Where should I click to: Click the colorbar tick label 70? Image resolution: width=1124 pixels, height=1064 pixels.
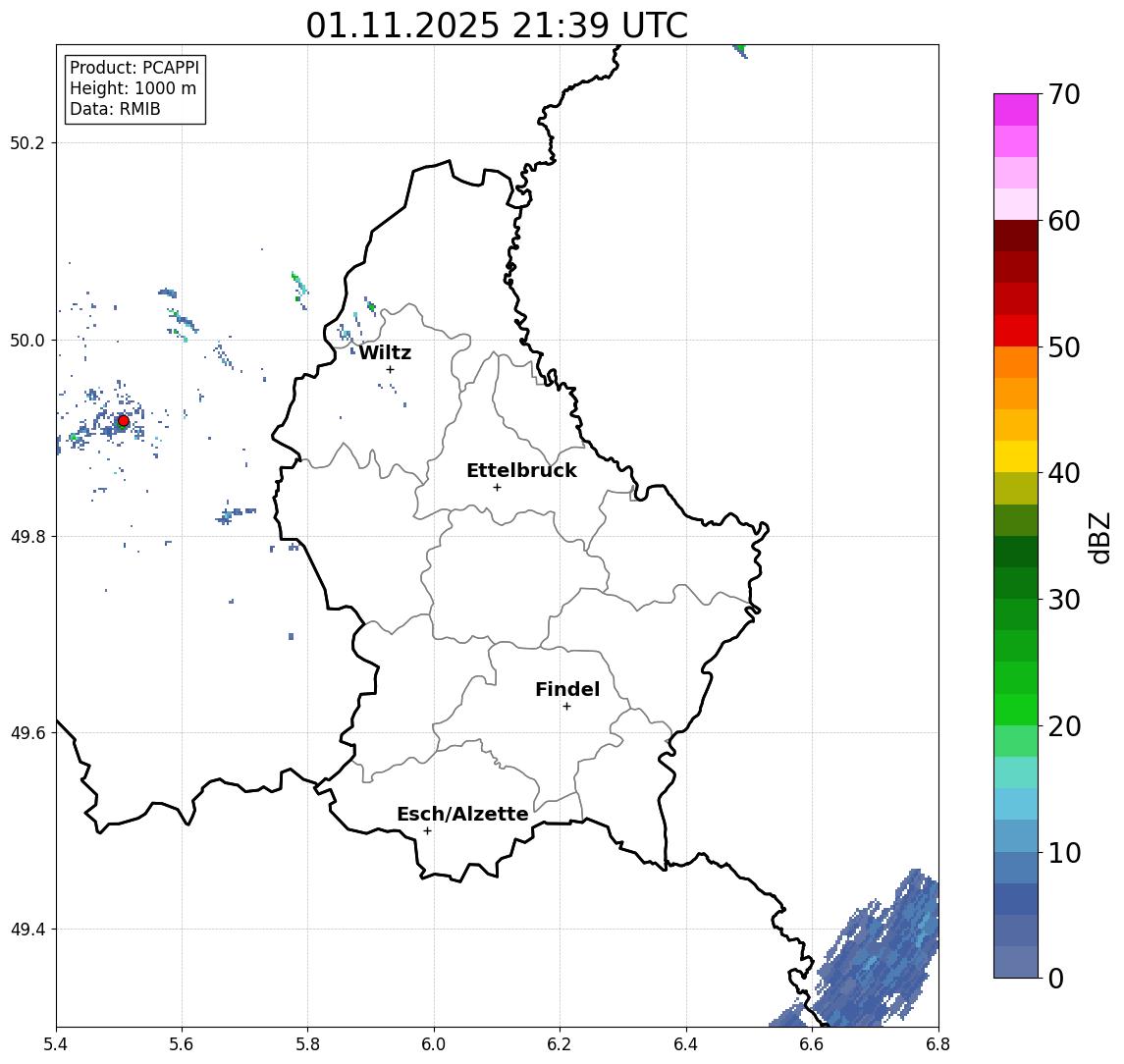pos(1064,94)
